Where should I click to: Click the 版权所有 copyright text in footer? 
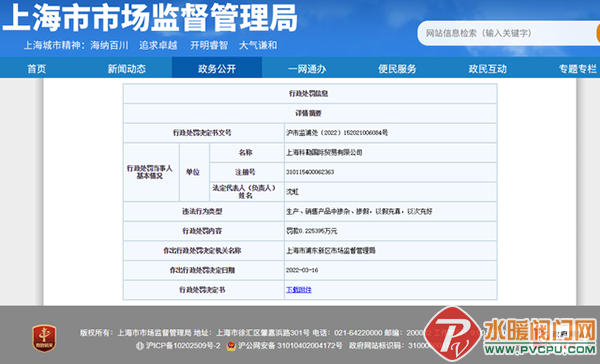click(x=96, y=333)
